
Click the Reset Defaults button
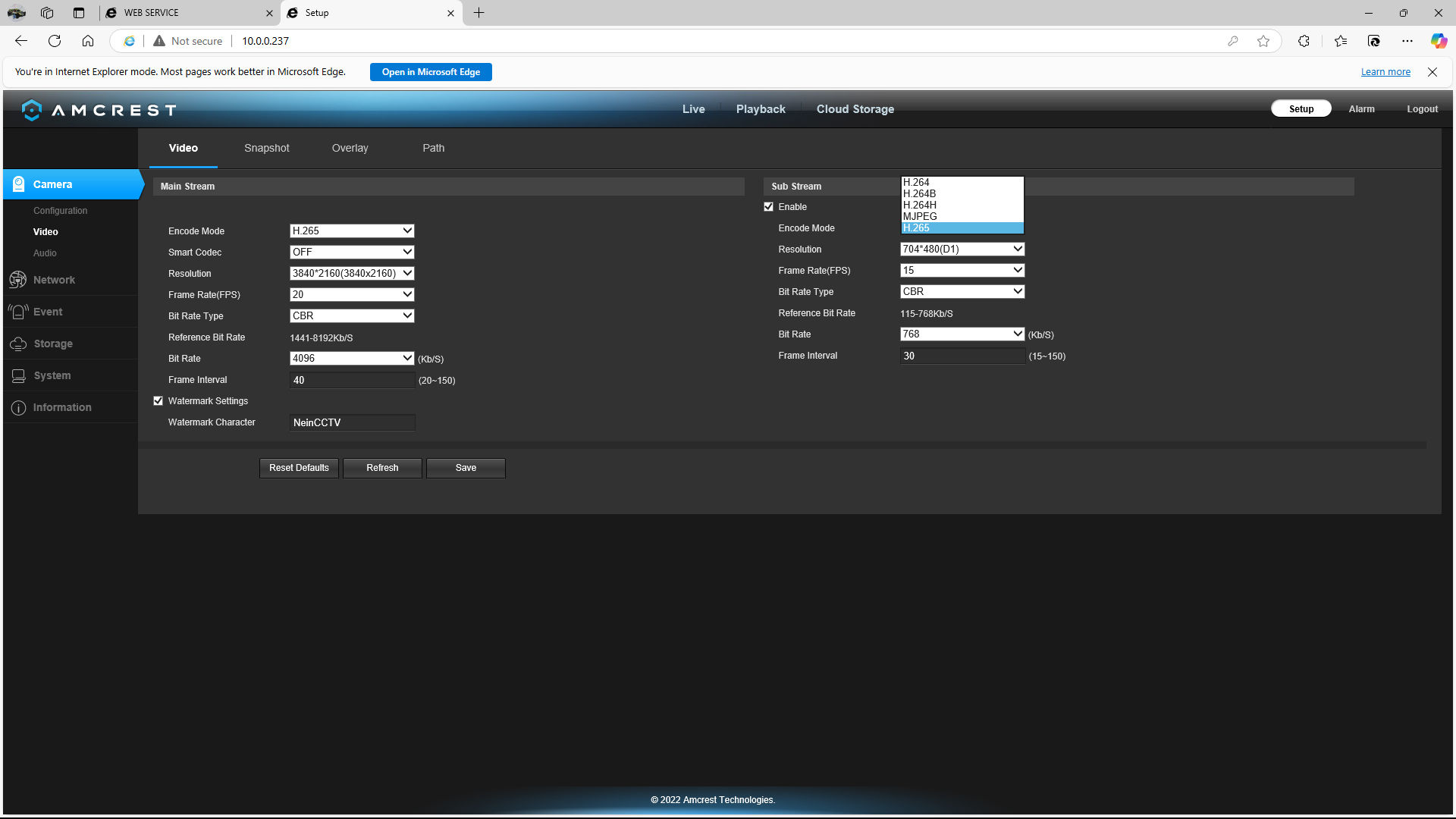coord(299,468)
